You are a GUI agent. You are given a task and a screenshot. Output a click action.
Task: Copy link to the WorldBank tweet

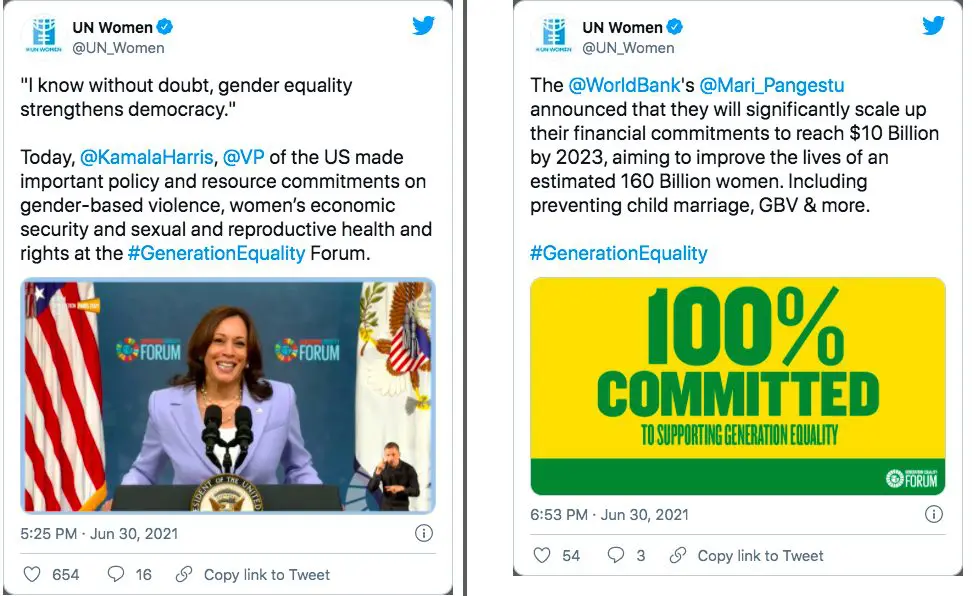click(748, 555)
